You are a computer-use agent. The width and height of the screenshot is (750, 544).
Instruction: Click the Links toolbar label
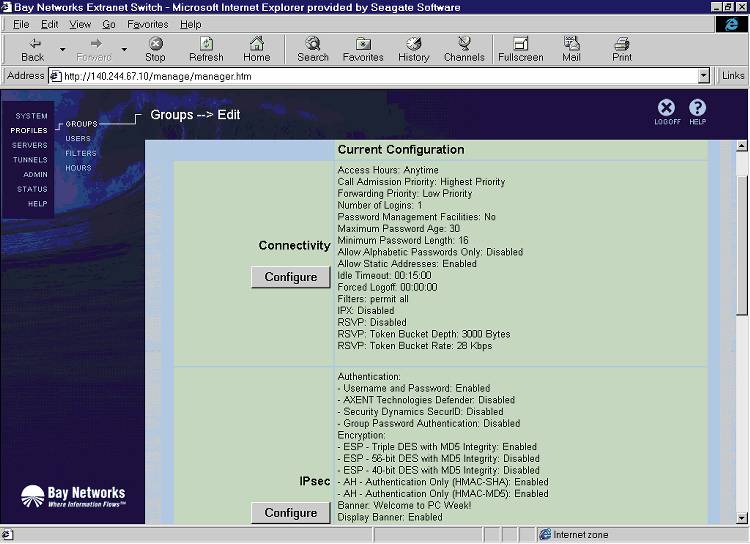click(733, 76)
